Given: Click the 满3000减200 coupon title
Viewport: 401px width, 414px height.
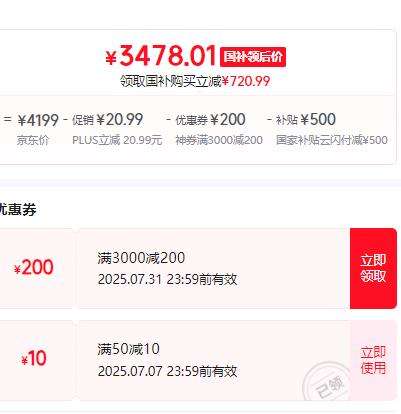Looking at the screenshot, I should click(141, 258).
